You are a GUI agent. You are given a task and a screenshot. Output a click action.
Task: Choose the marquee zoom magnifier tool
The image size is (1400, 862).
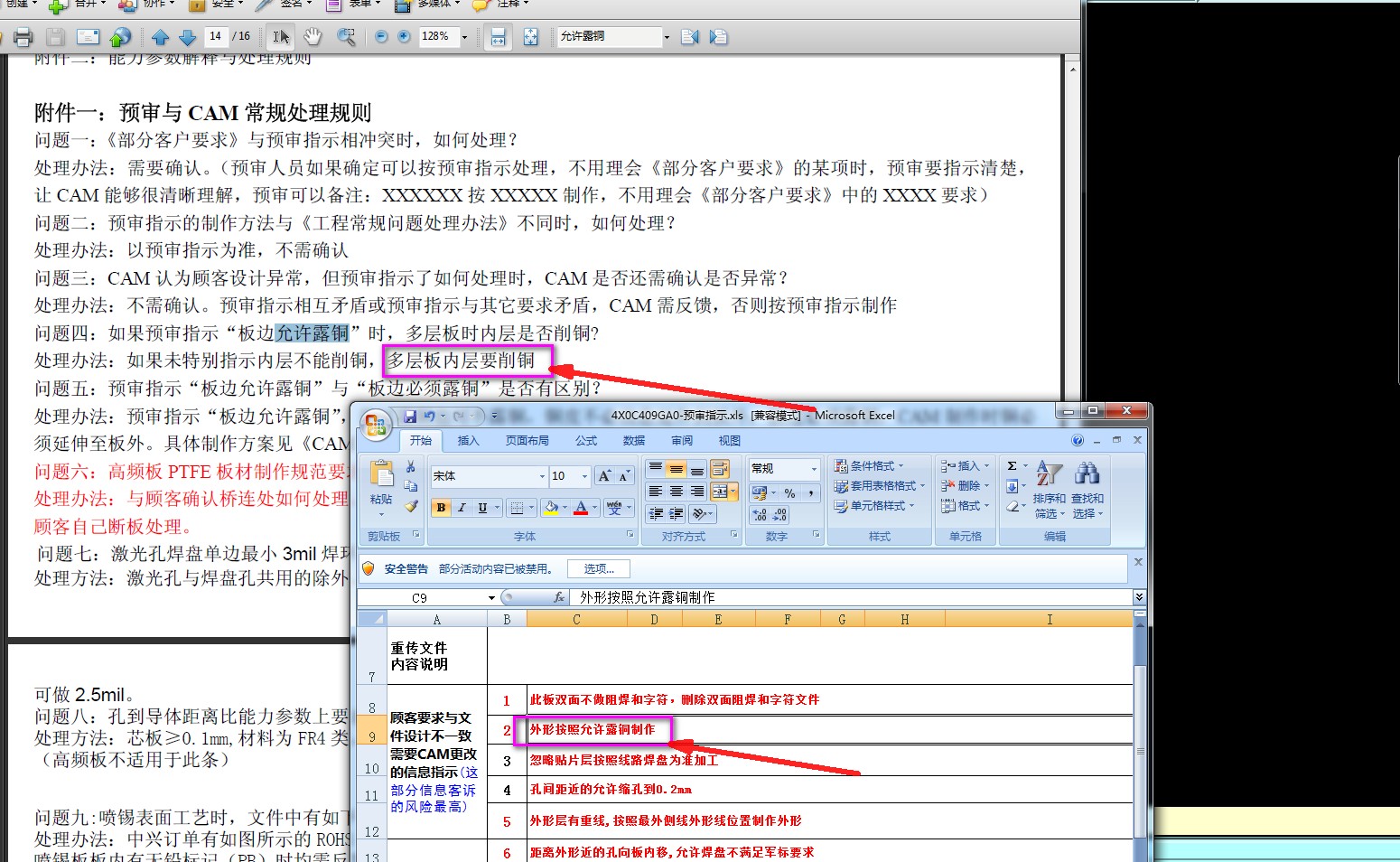pyautogui.click(x=346, y=37)
